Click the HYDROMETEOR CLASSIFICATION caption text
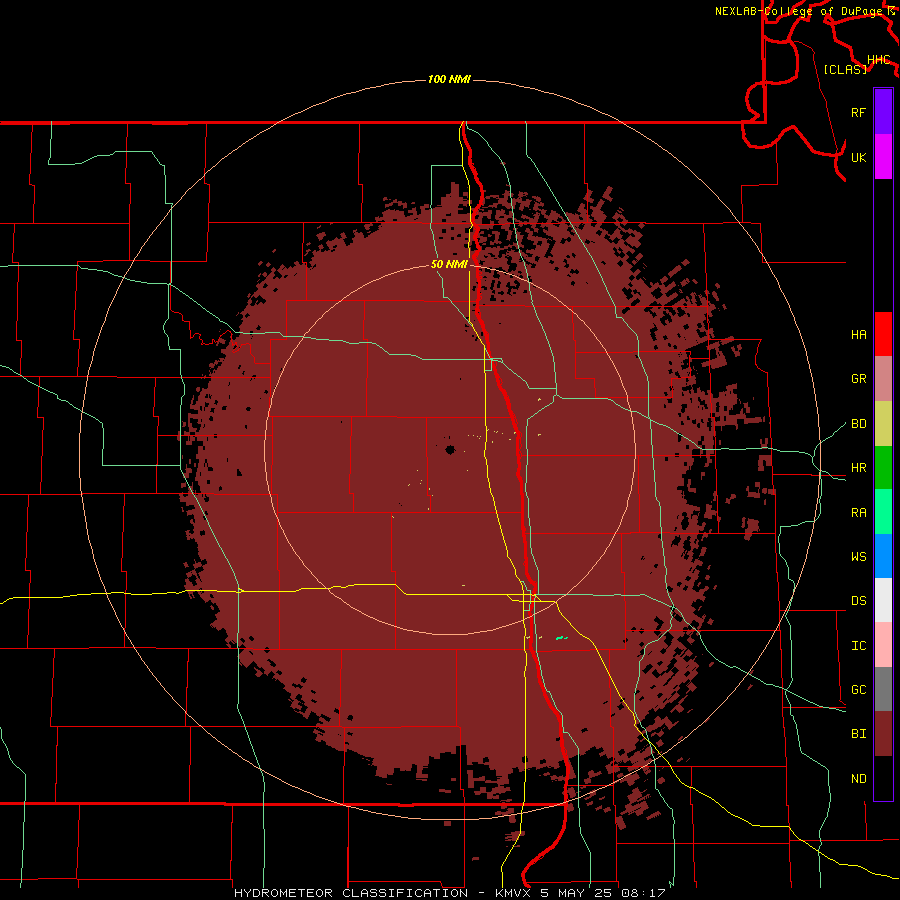This screenshot has width=900, height=900. pos(351,893)
